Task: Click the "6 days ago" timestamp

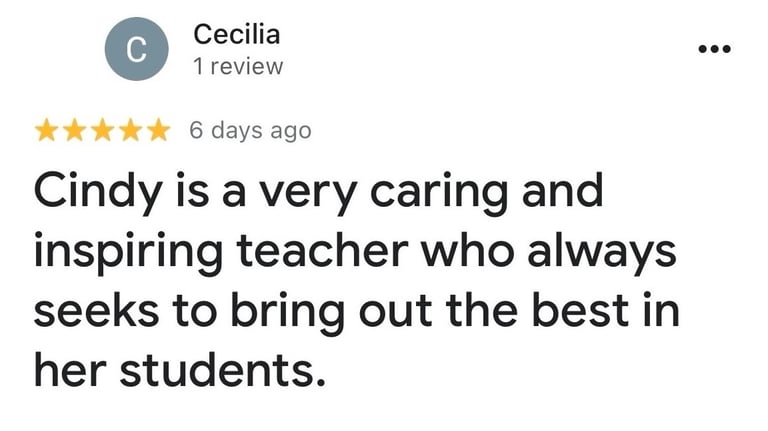Action: tap(250, 131)
